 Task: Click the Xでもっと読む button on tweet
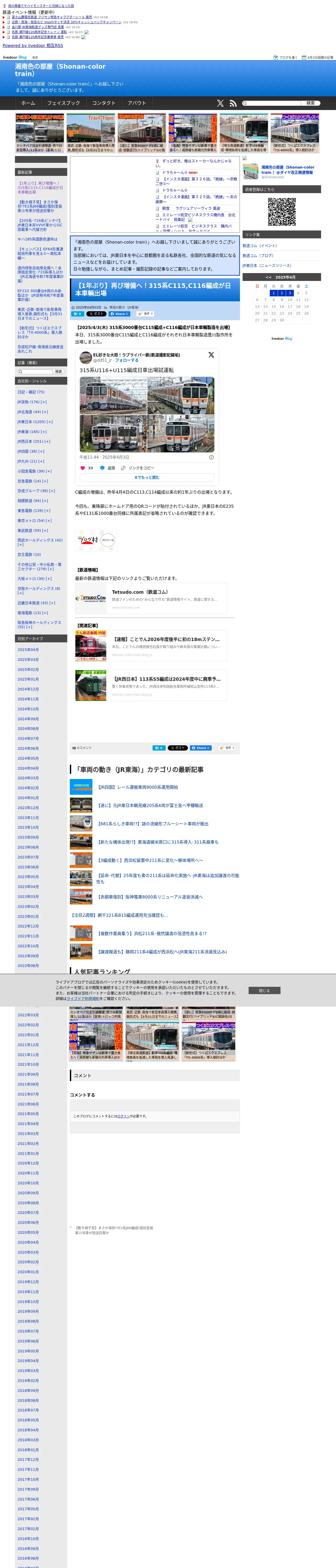tap(147, 477)
